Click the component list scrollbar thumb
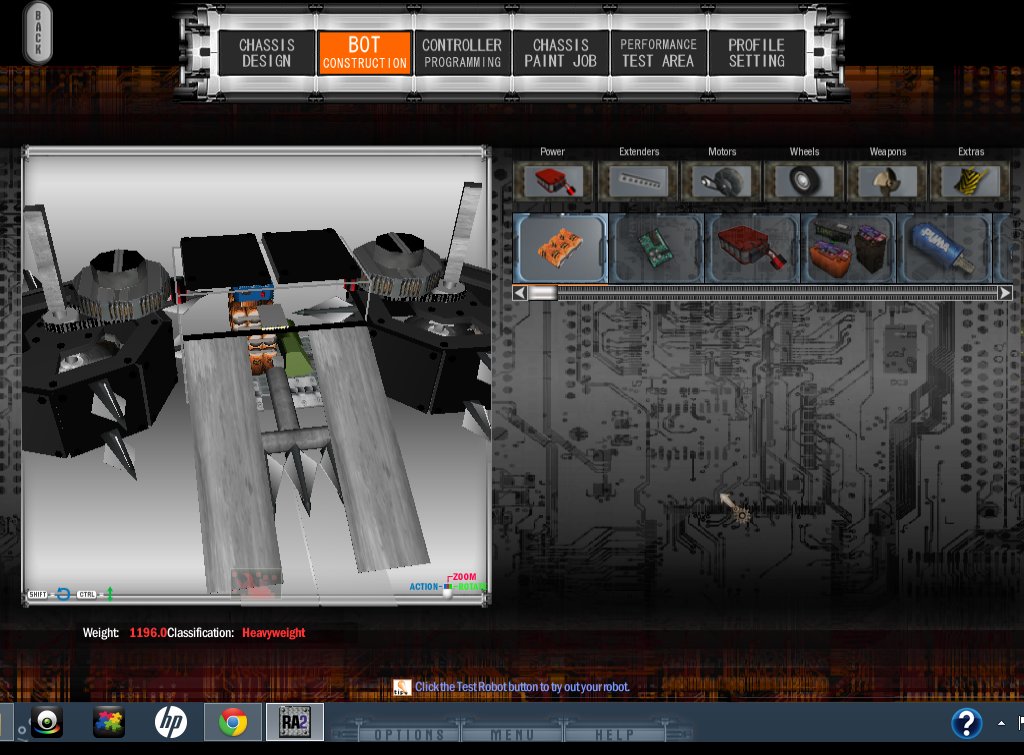The width and height of the screenshot is (1024, 755). pos(542,293)
